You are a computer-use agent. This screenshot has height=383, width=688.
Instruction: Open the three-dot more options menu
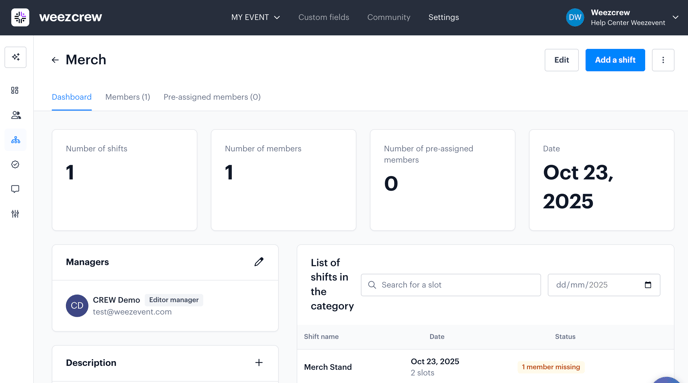coord(663,60)
